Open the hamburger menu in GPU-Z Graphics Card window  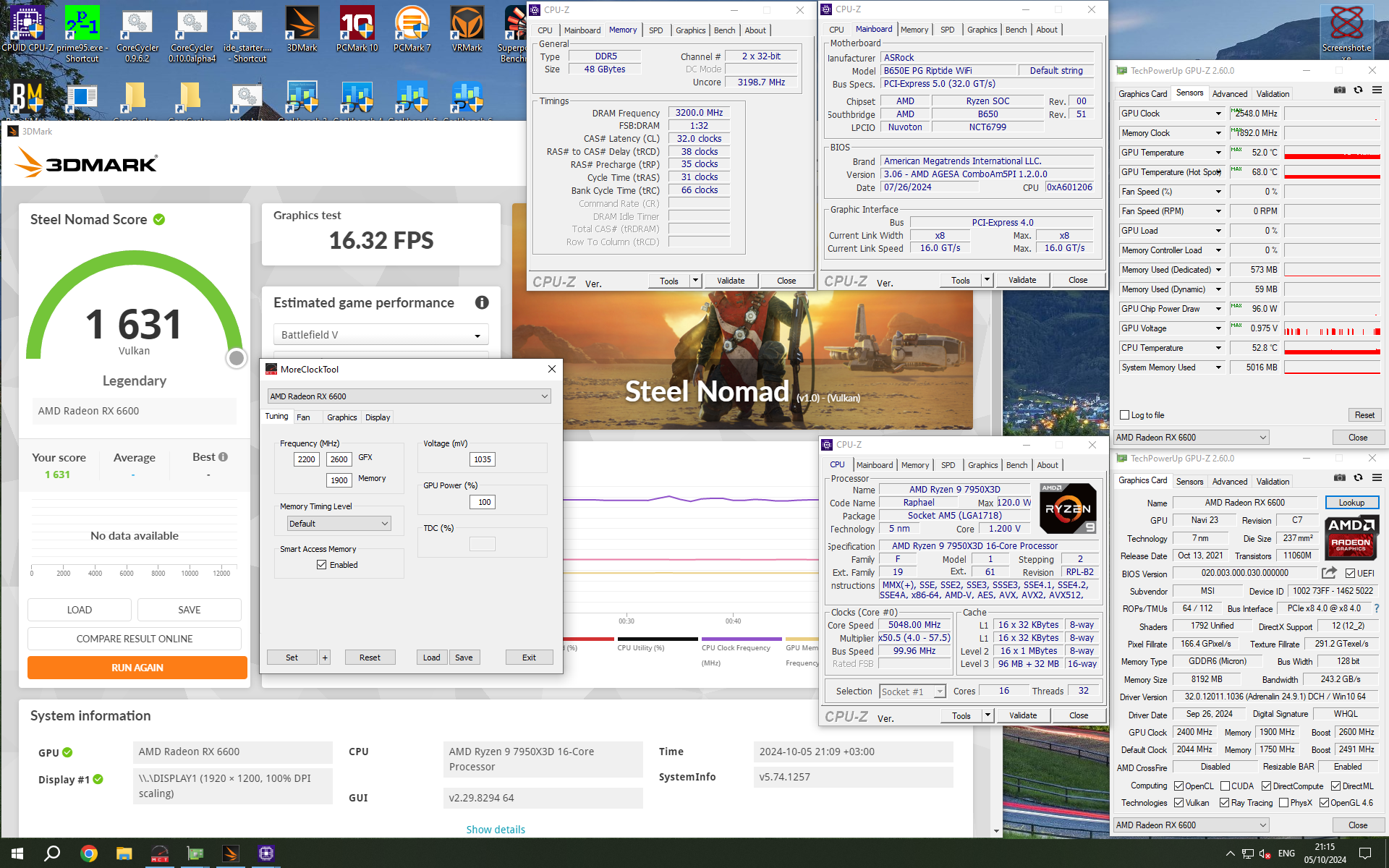pyautogui.click(x=1377, y=478)
